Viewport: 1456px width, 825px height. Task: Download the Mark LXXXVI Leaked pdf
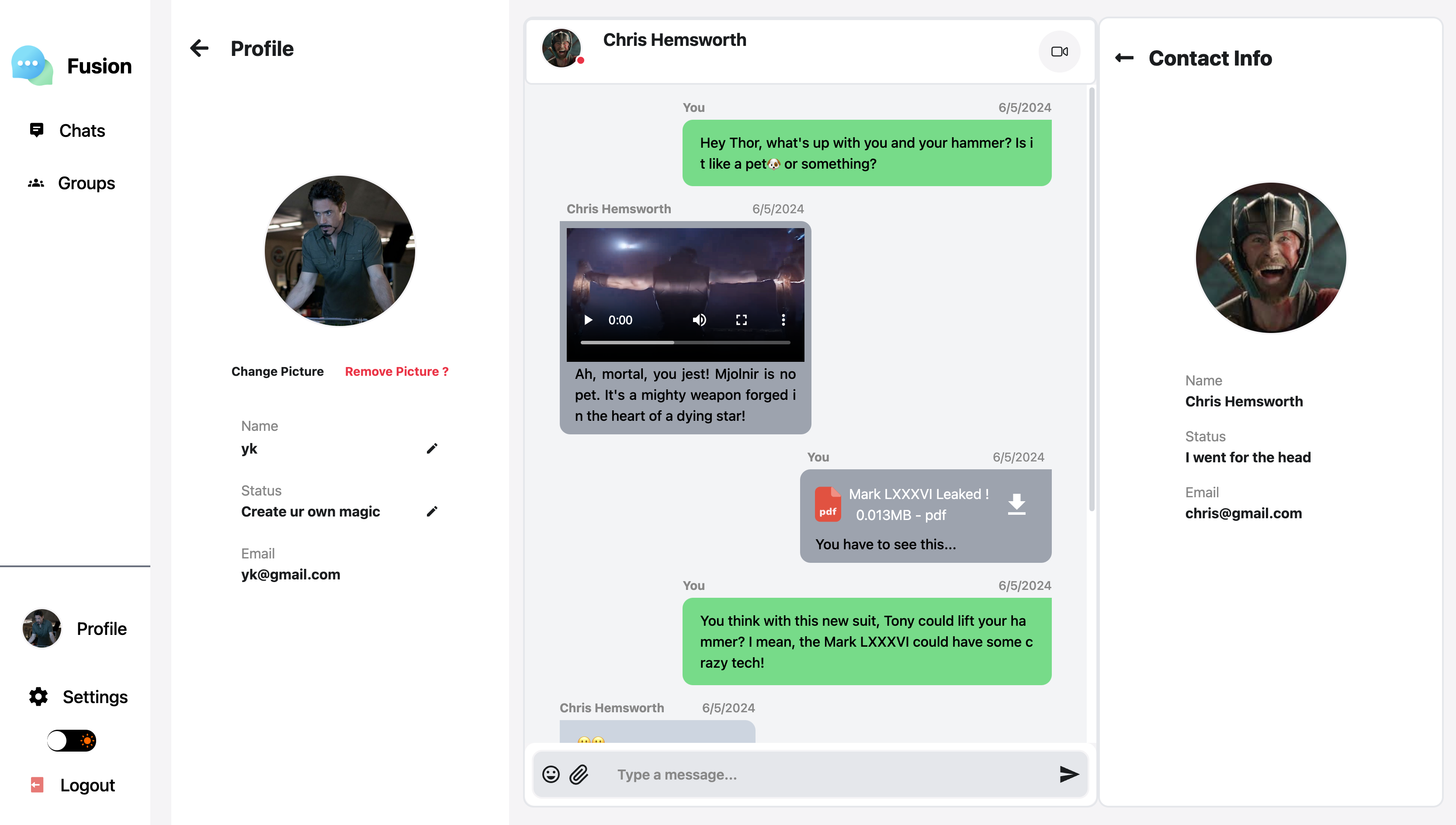click(1016, 504)
